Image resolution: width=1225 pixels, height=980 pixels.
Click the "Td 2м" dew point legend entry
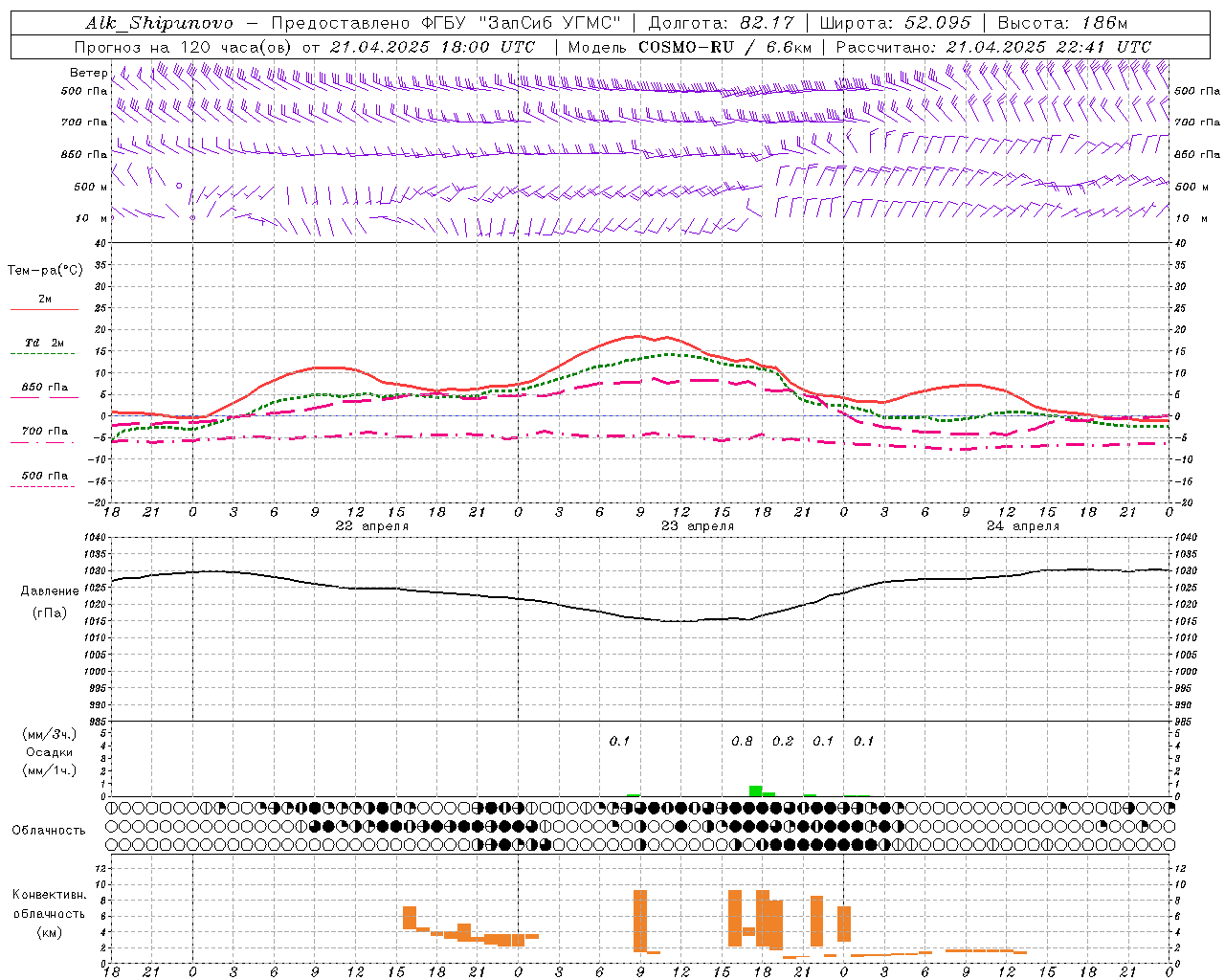click(x=45, y=343)
